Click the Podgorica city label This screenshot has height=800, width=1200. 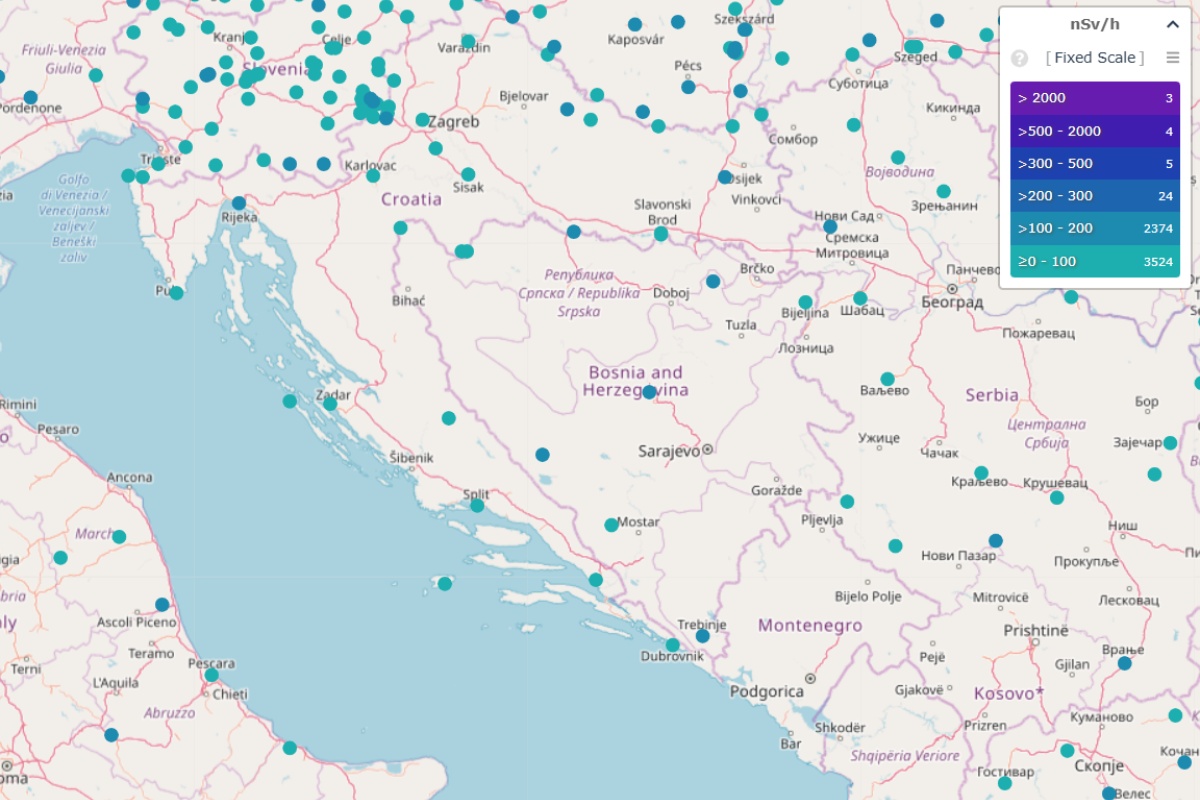[766, 691]
